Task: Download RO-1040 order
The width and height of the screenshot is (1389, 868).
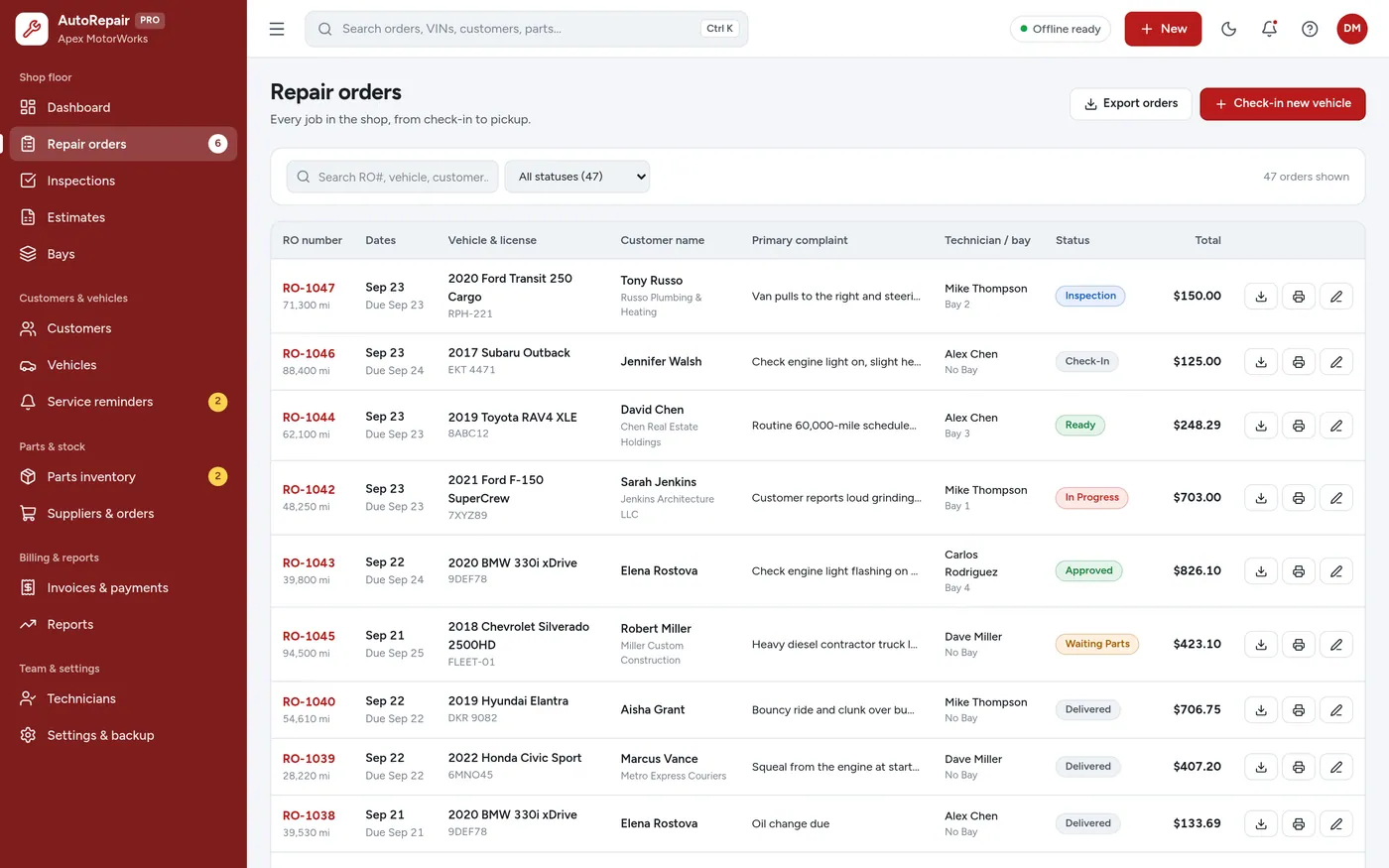Action: [x=1260, y=709]
